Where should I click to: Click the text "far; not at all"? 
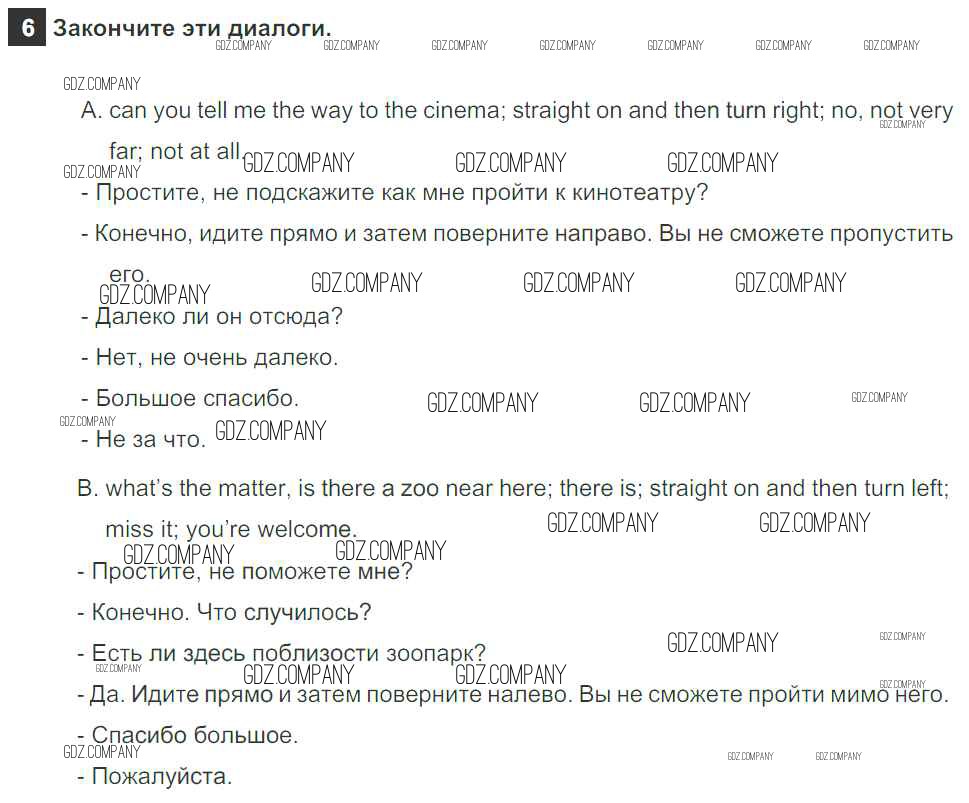pos(174,151)
